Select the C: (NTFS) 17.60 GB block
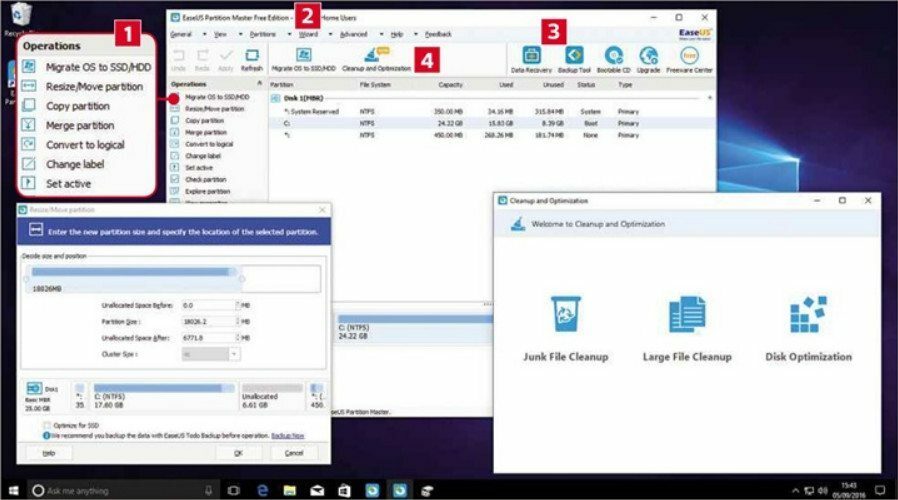The image size is (898, 500). (x=164, y=396)
